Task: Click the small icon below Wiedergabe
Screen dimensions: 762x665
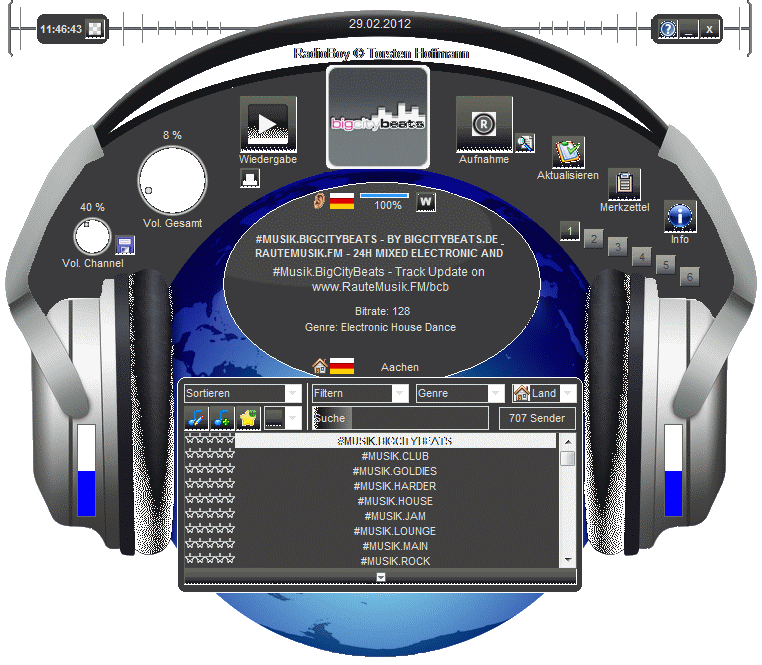Action: coord(250,178)
